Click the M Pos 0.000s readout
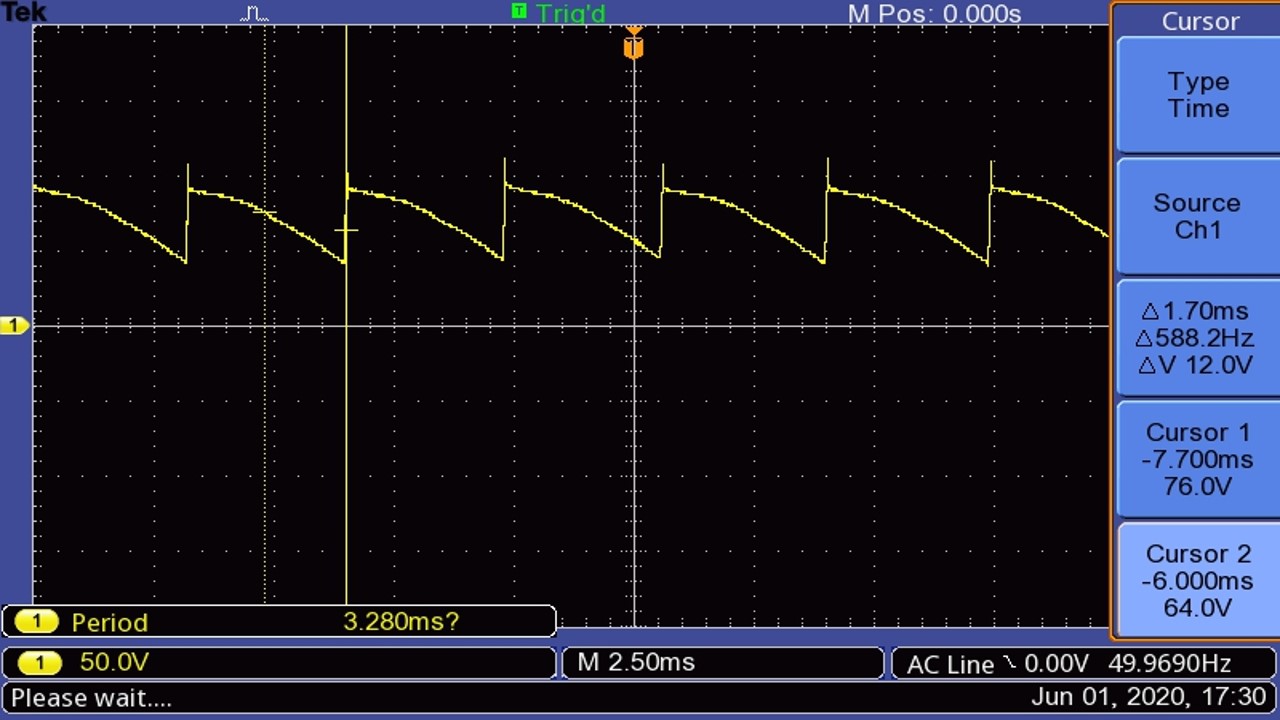 (x=933, y=14)
